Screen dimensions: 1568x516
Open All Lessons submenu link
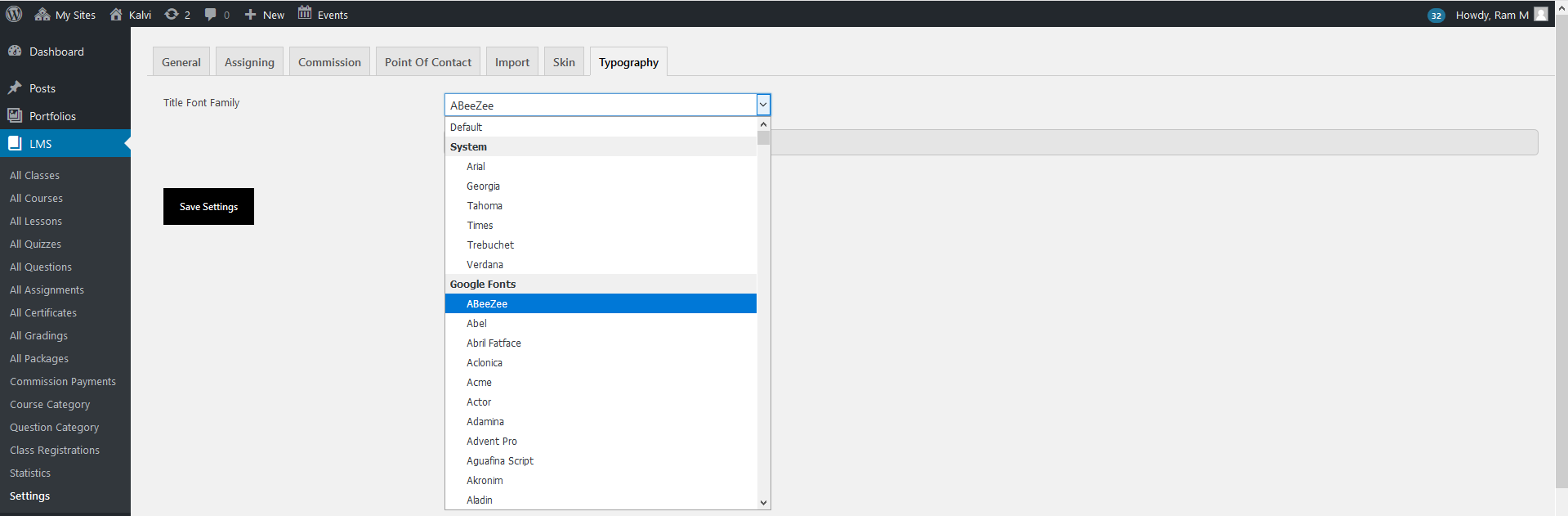(36, 221)
